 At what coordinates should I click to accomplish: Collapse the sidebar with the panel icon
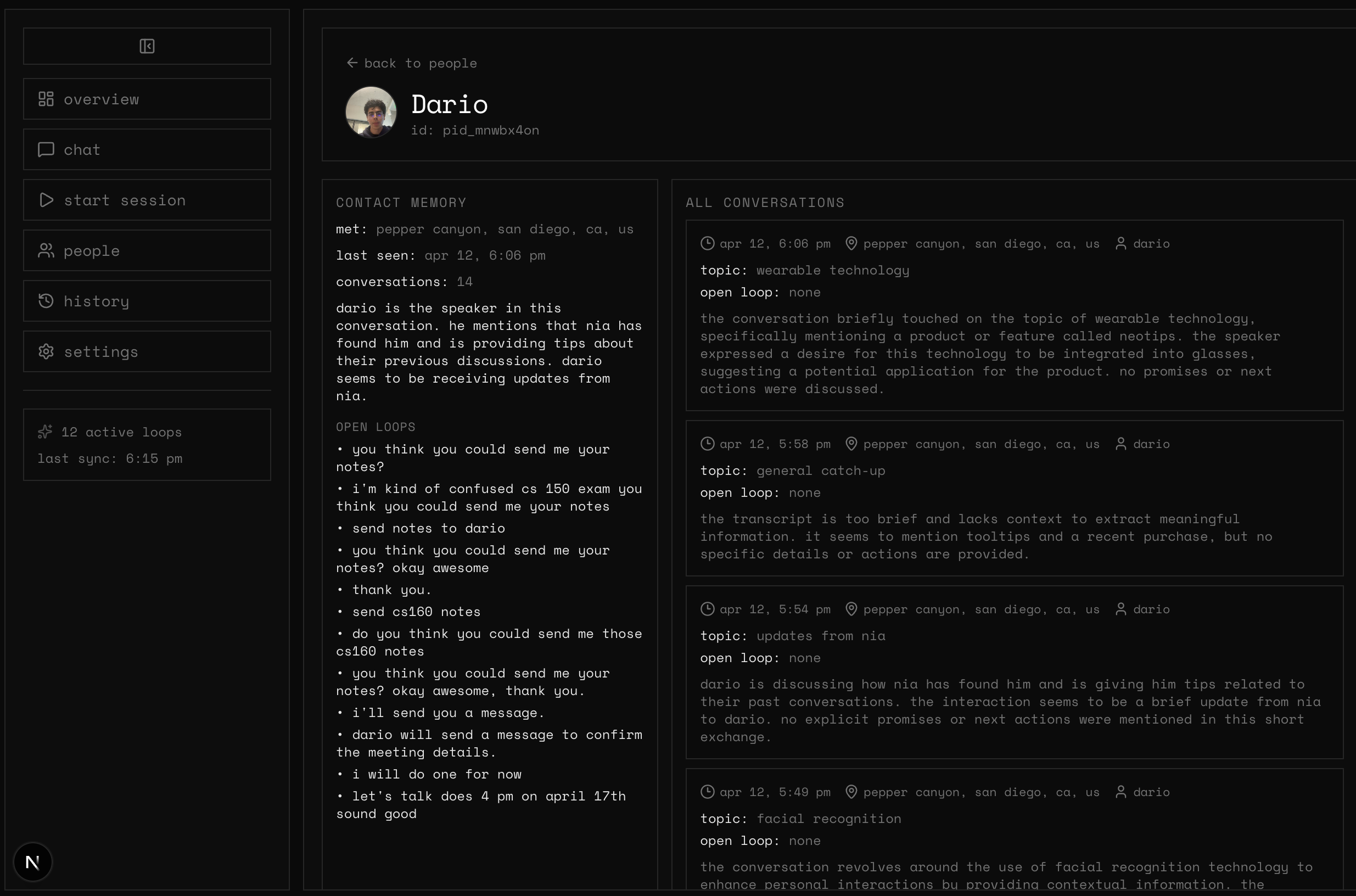tap(147, 46)
